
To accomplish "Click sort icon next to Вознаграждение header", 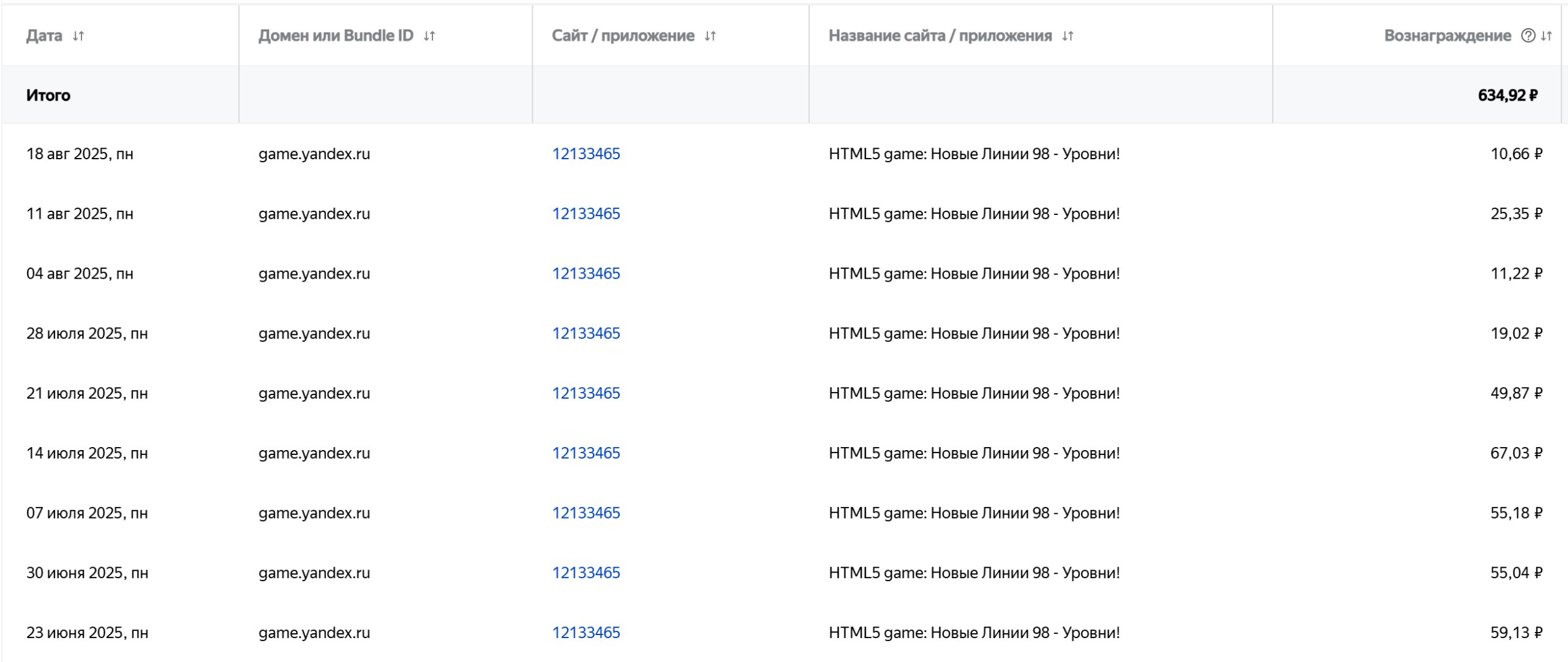I will (x=1547, y=36).
